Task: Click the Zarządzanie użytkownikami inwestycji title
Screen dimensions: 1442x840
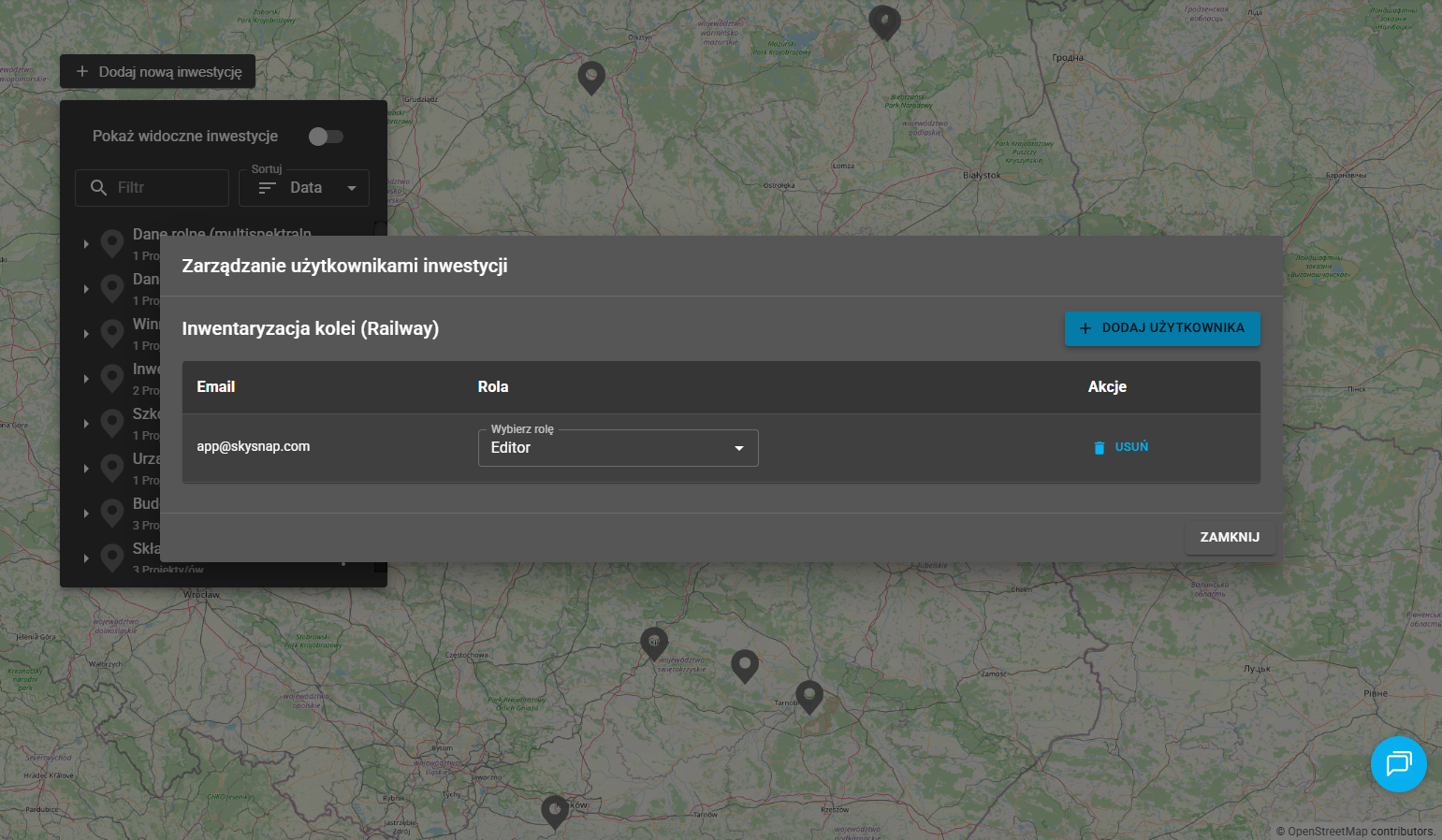Action: click(x=344, y=266)
